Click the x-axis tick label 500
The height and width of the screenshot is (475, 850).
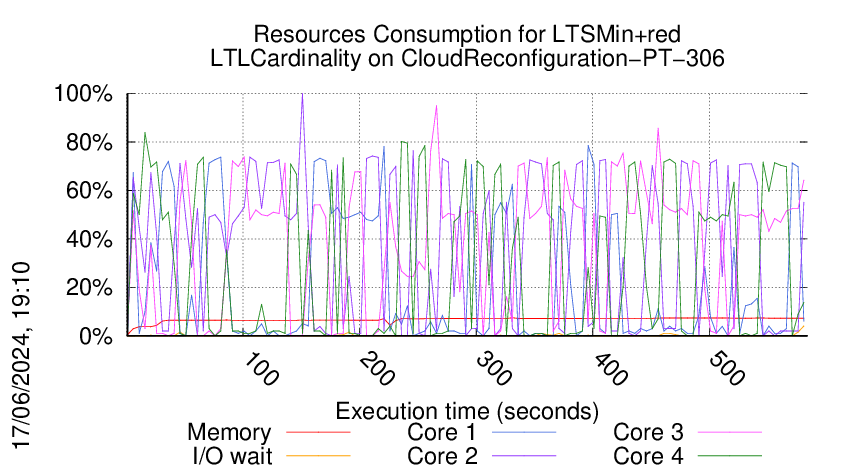[727, 369]
